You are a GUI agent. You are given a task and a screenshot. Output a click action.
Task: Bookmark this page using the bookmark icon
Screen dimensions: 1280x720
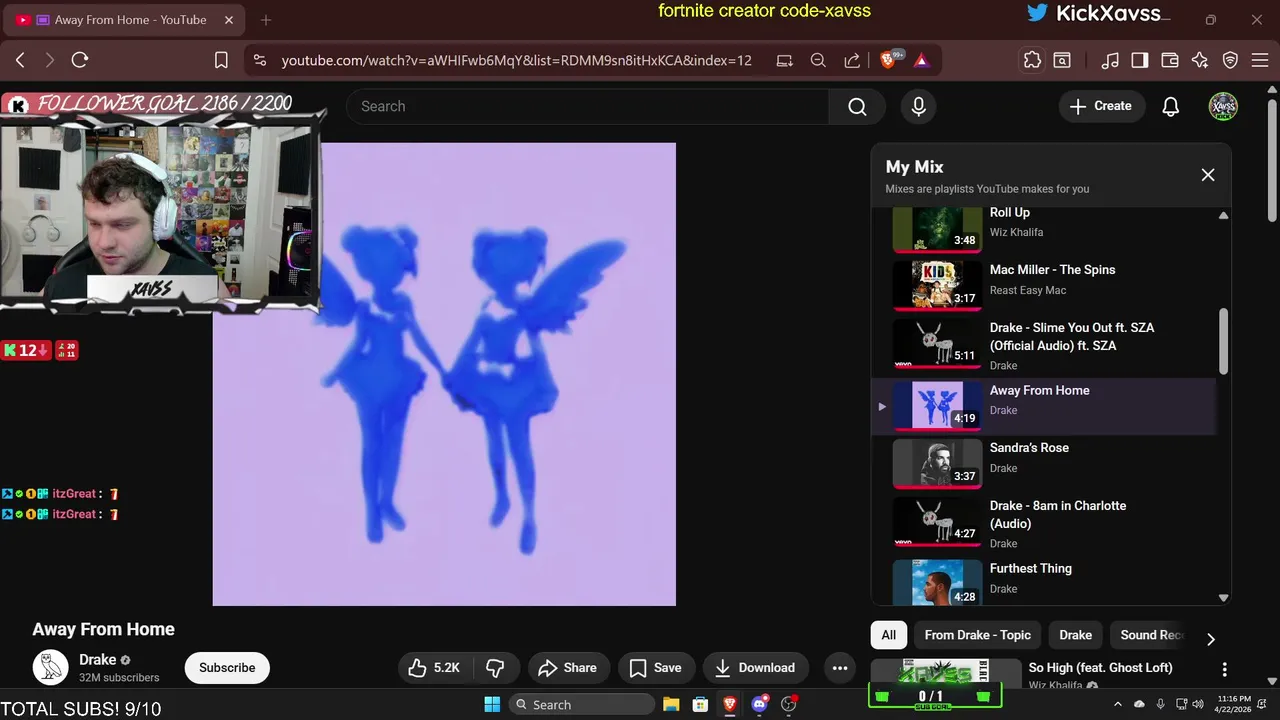[x=222, y=60]
